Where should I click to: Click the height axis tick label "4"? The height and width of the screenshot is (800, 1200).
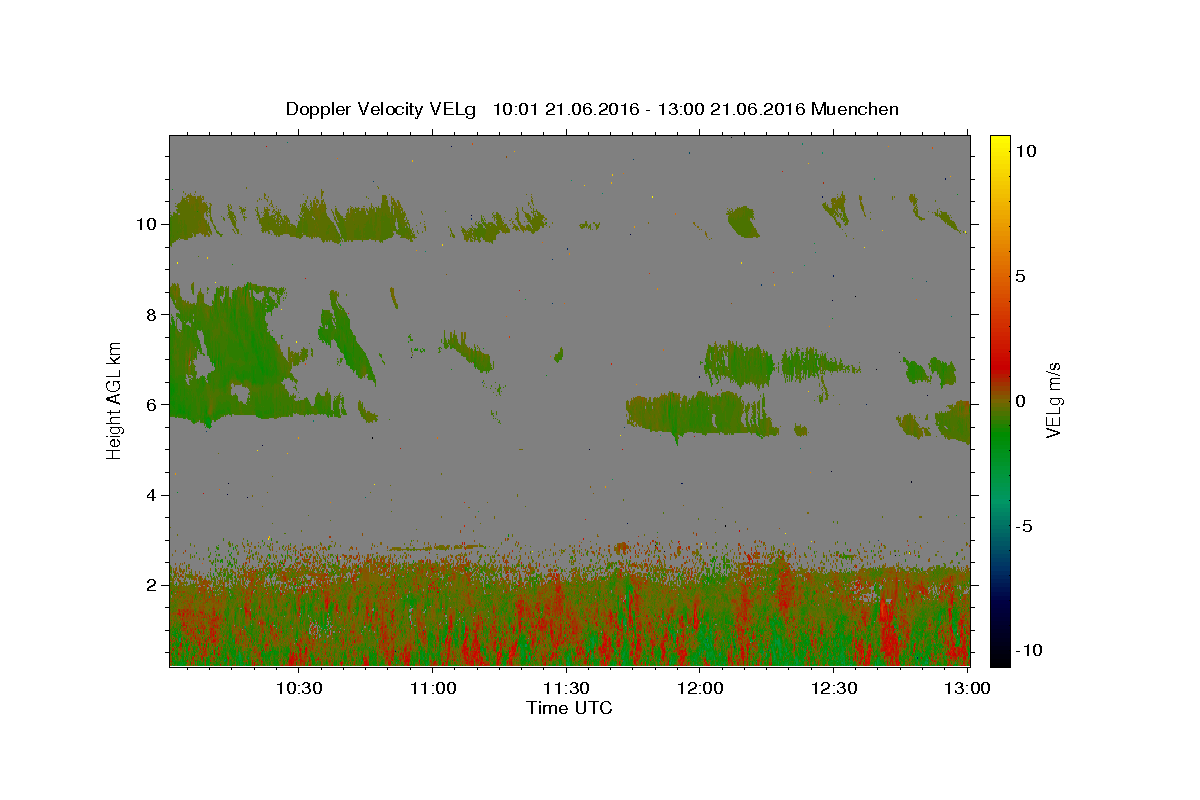[x=151, y=495]
